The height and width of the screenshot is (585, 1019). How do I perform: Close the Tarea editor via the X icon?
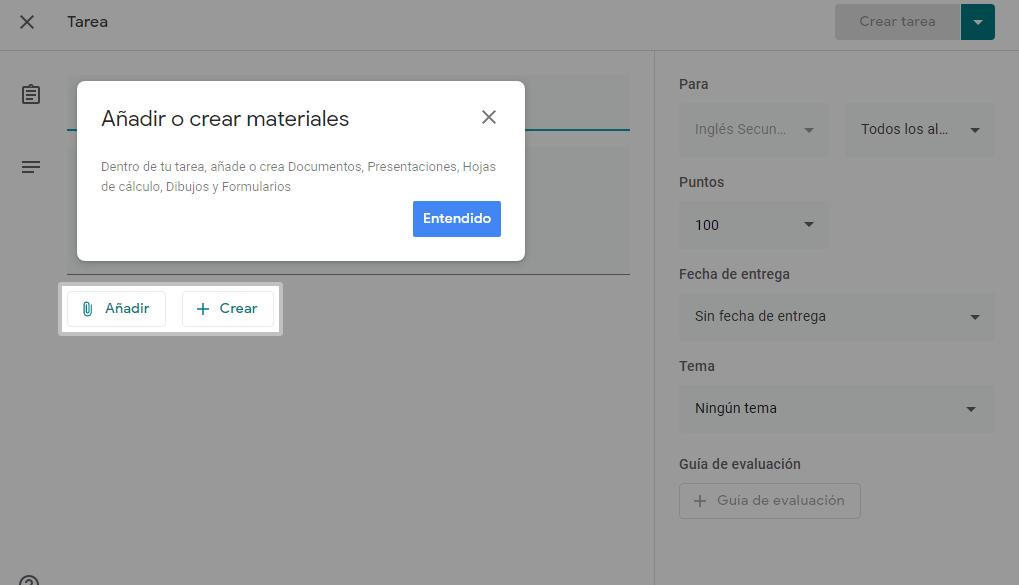pos(26,22)
